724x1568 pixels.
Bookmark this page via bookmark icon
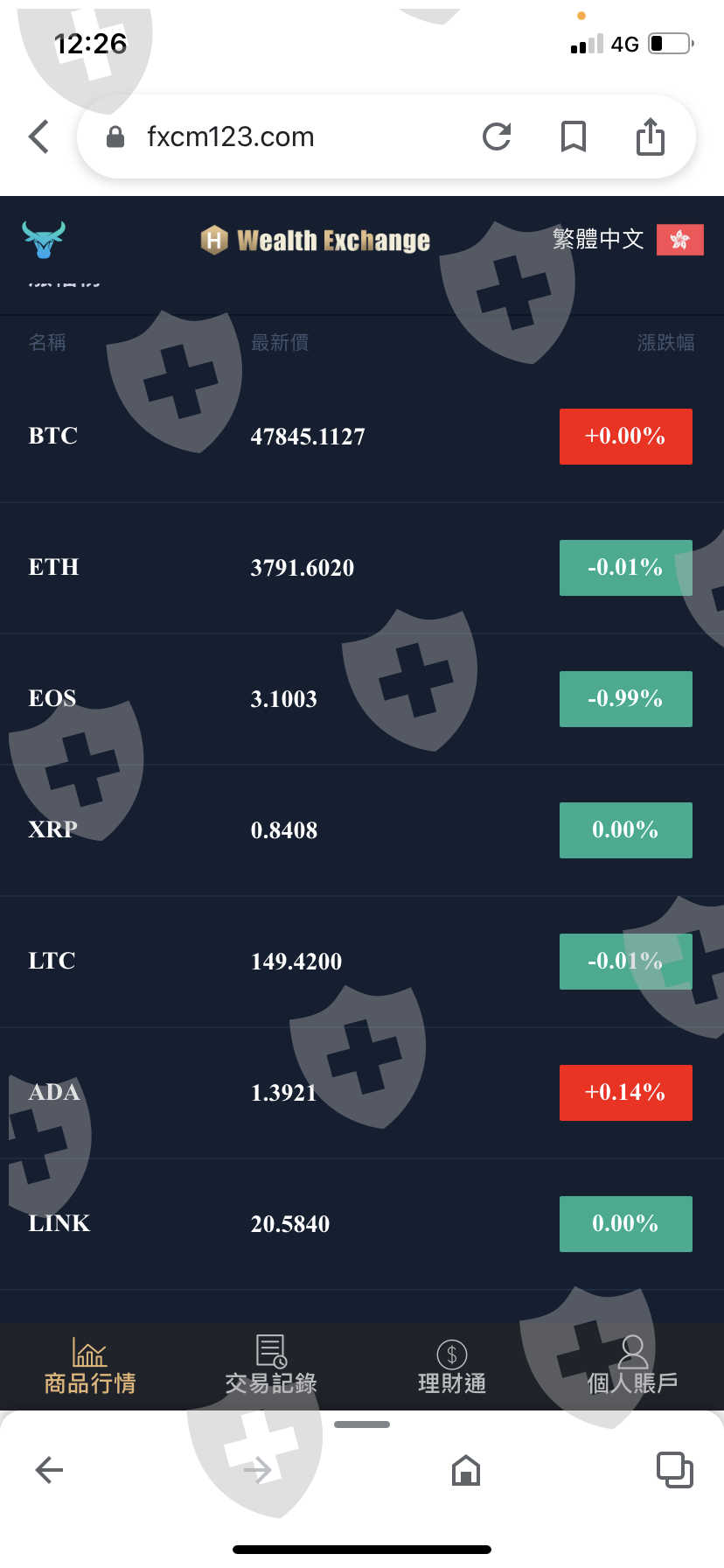[573, 136]
